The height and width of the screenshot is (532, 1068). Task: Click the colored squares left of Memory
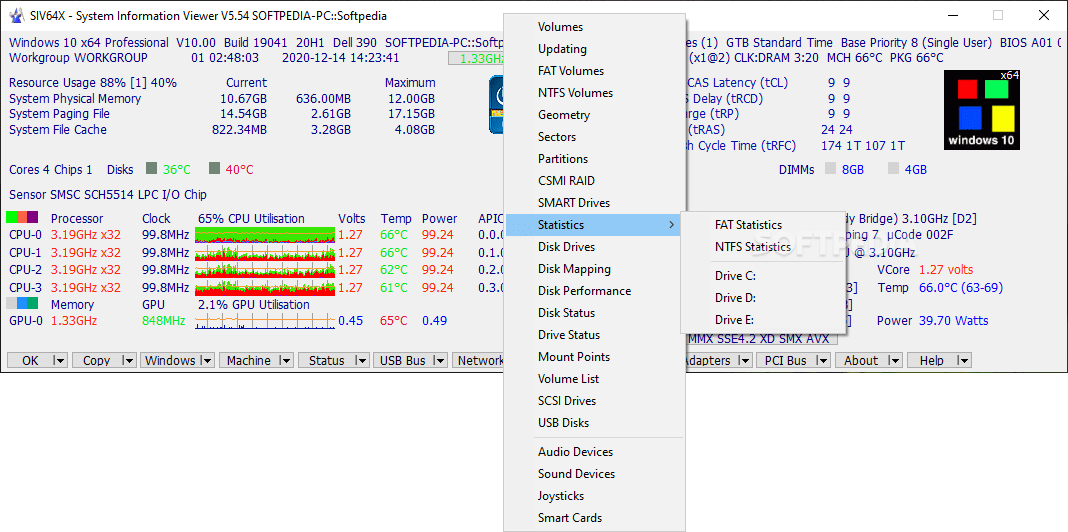22,303
